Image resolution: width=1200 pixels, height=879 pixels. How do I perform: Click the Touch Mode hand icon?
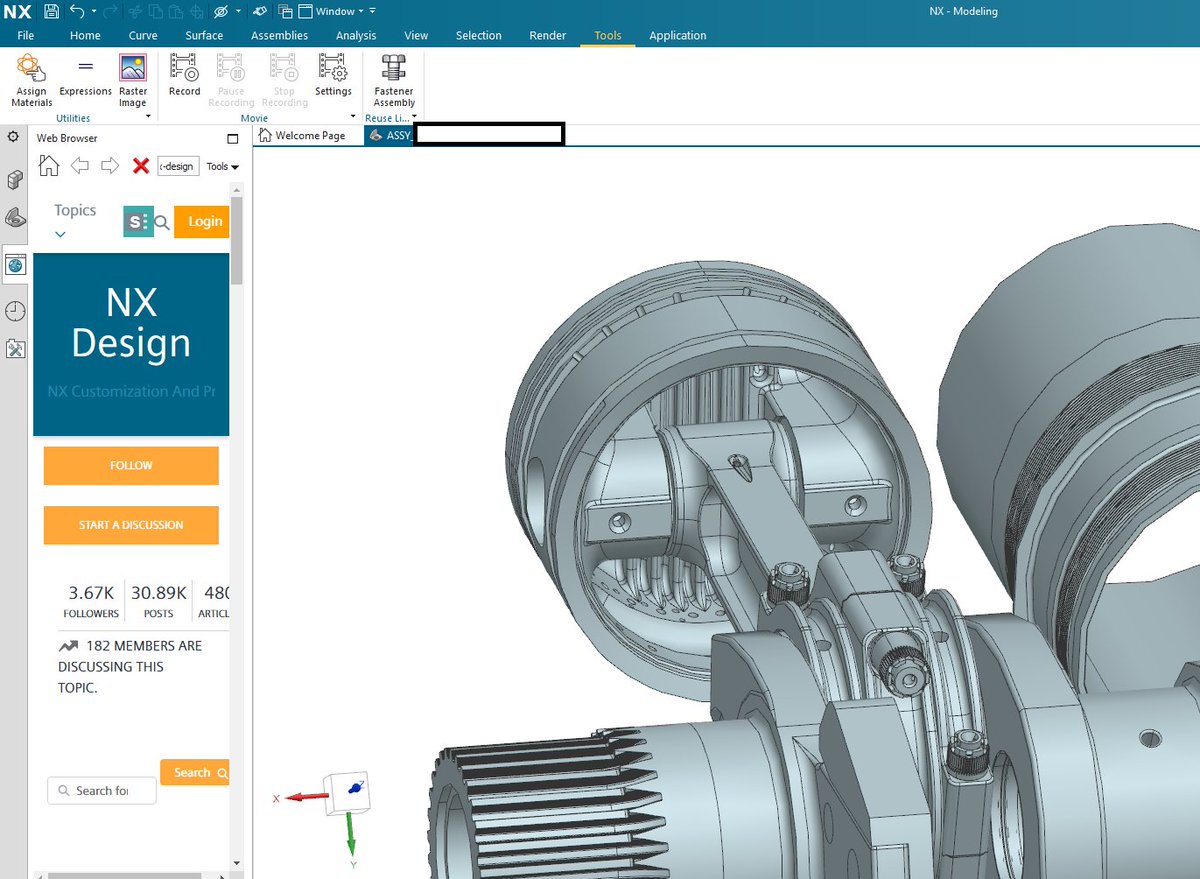tap(260, 11)
